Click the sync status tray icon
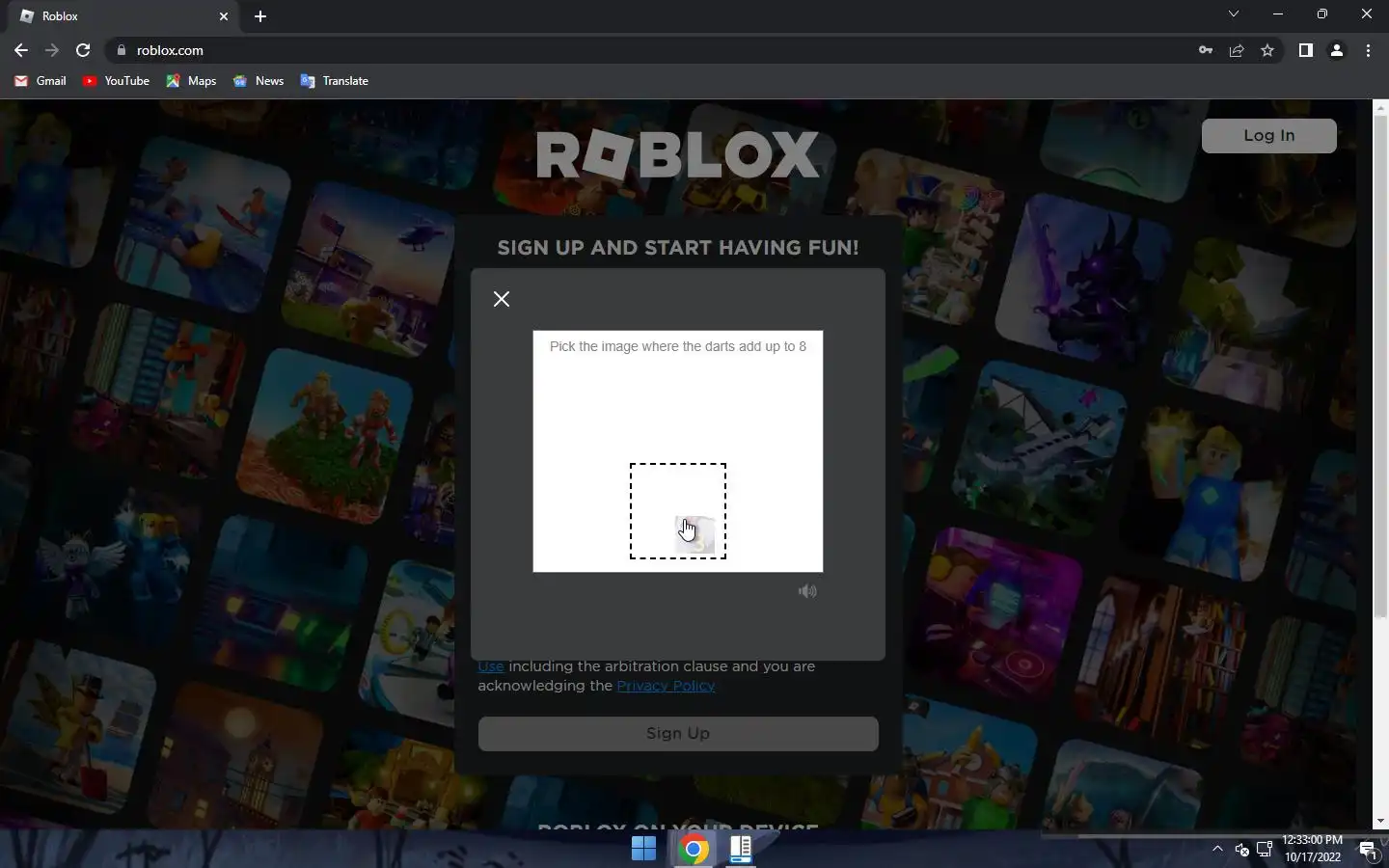Viewport: 1389px width, 868px height. coord(1241,850)
